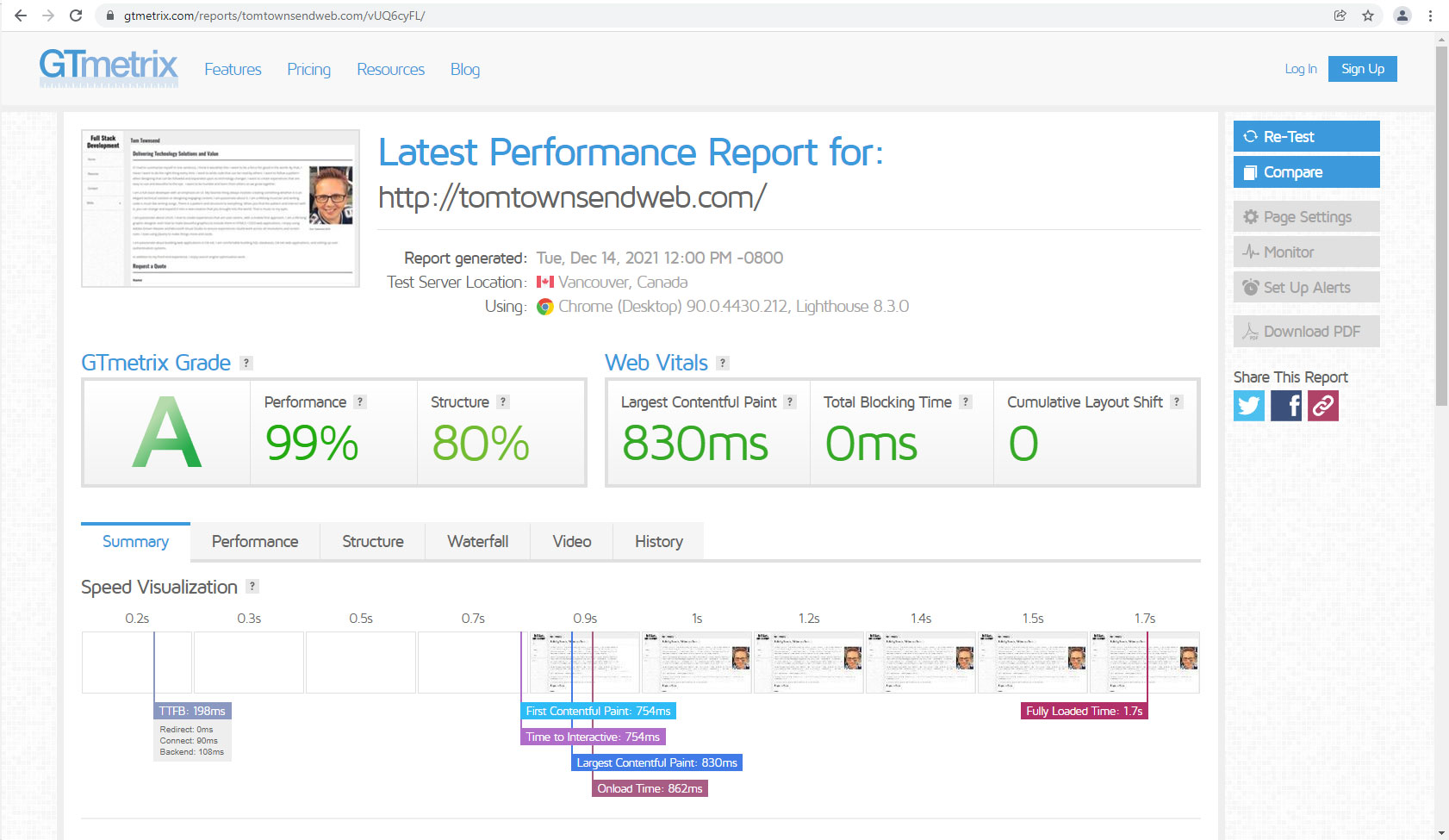Switch to the Structure tab

pyautogui.click(x=373, y=541)
